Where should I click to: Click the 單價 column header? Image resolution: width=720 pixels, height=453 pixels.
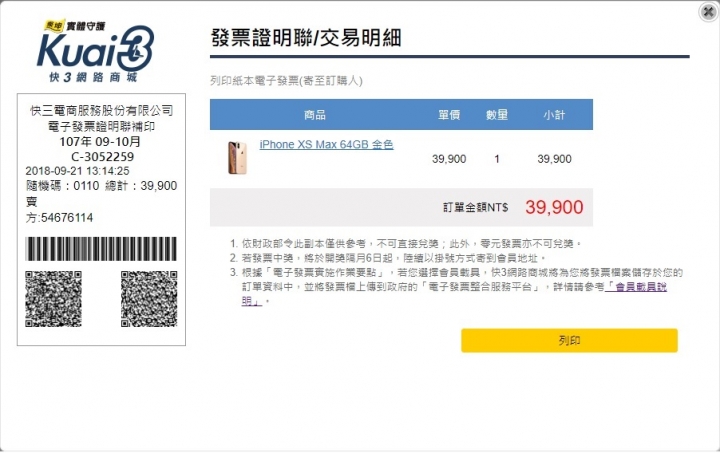(x=449, y=115)
